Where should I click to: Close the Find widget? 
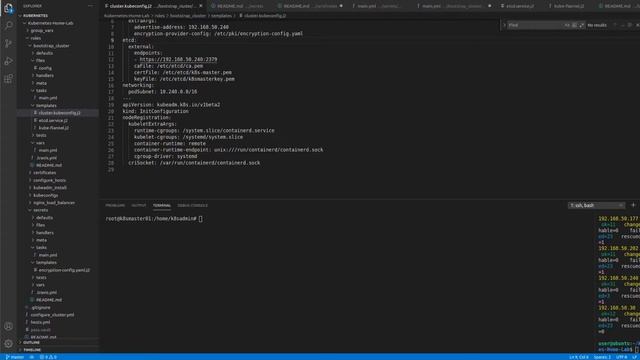637,25
